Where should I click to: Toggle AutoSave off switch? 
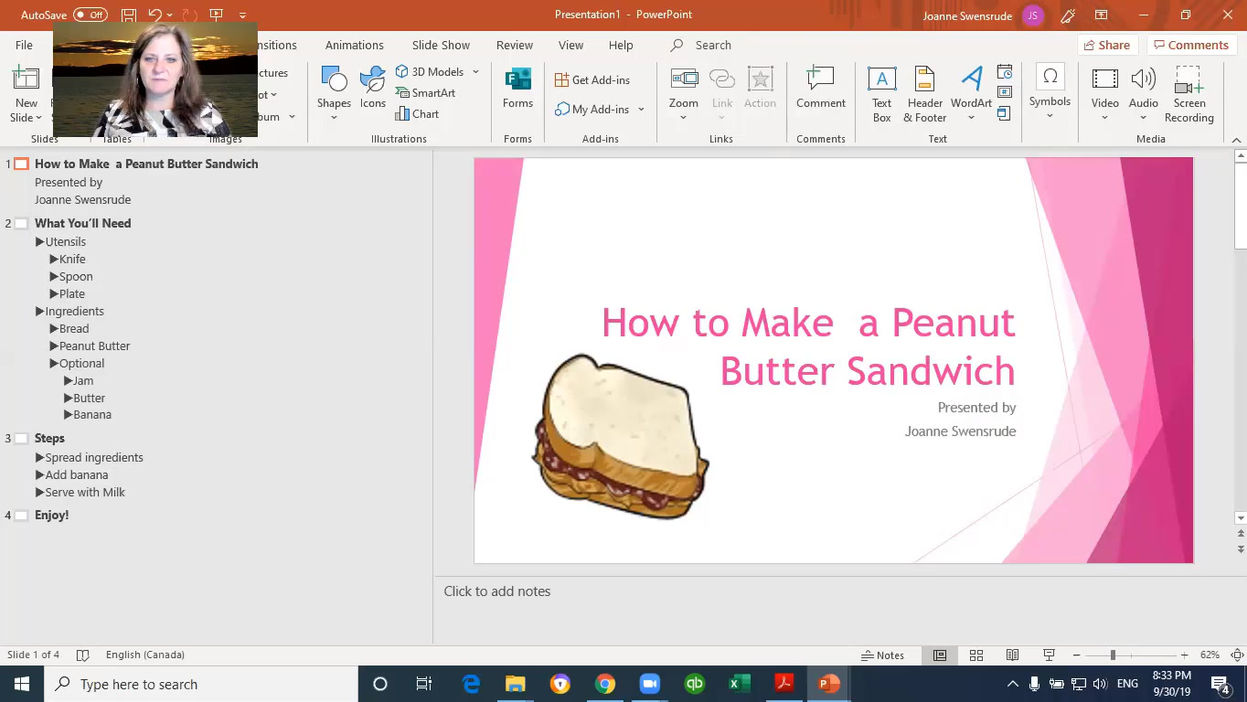point(90,15)
